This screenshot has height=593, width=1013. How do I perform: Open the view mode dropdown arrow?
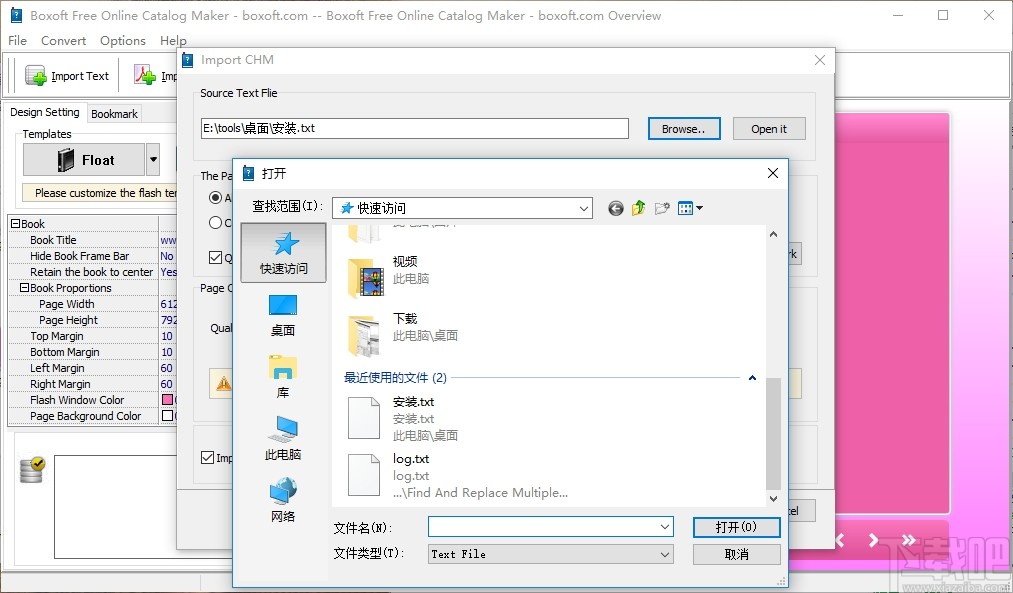pos(697,207)
